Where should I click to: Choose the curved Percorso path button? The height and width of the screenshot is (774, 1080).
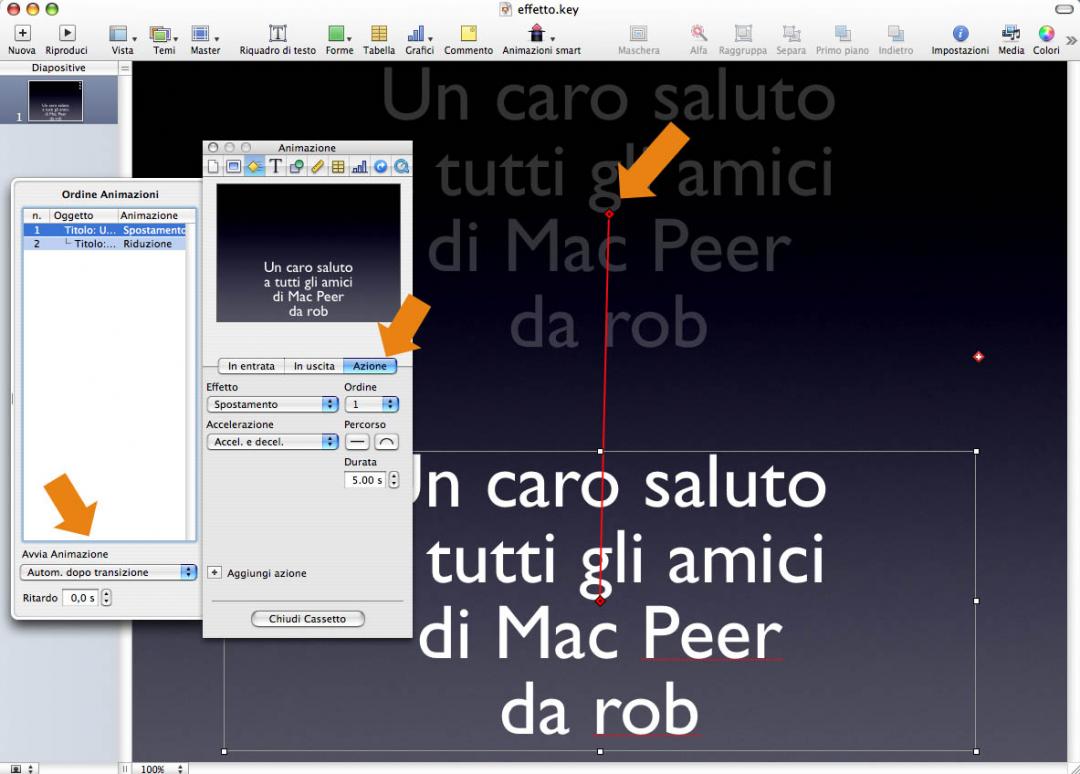386,441
